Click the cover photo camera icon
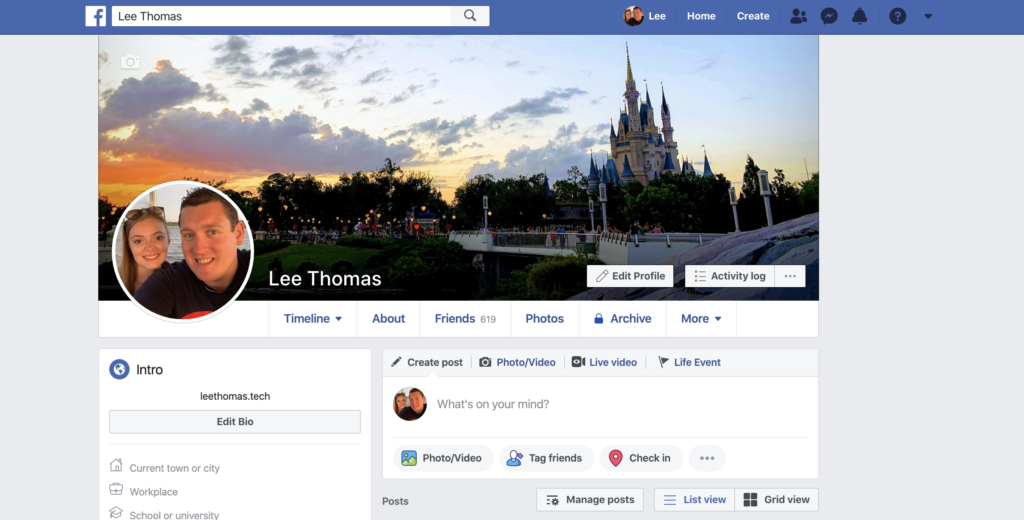 (130, 62)
